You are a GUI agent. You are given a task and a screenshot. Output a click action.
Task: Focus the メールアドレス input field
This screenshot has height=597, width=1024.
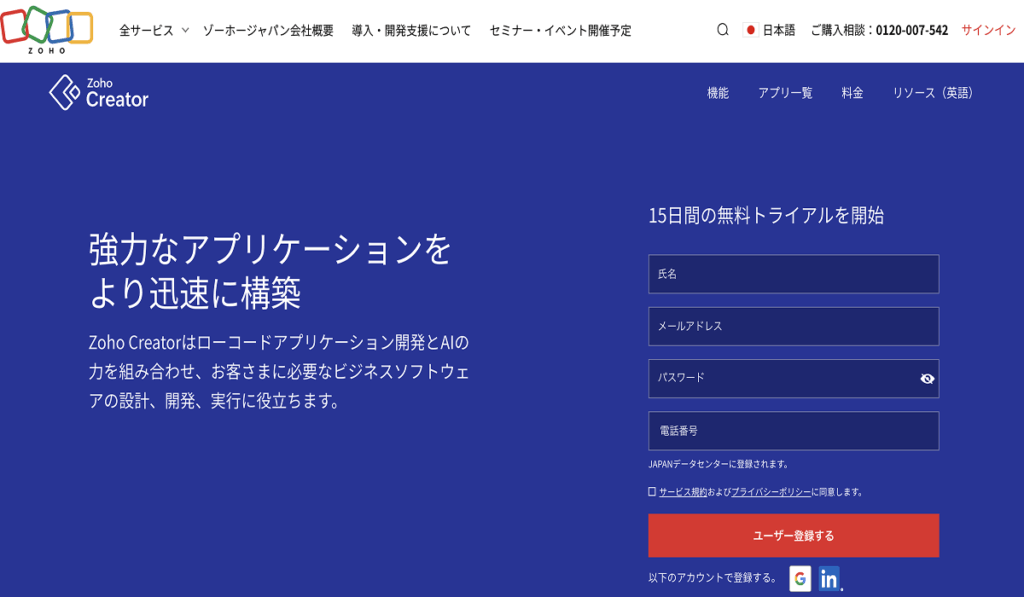click(793, 326)
